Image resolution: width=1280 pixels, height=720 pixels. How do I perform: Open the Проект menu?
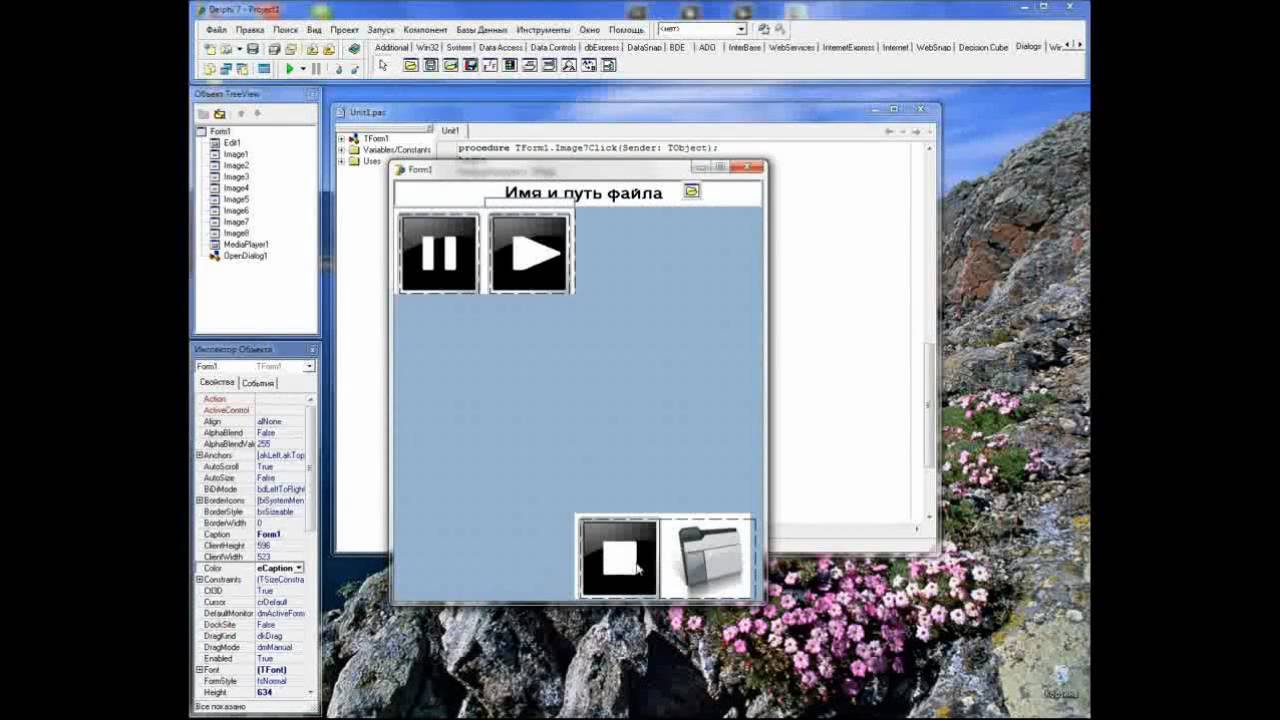tap(344, 30)
